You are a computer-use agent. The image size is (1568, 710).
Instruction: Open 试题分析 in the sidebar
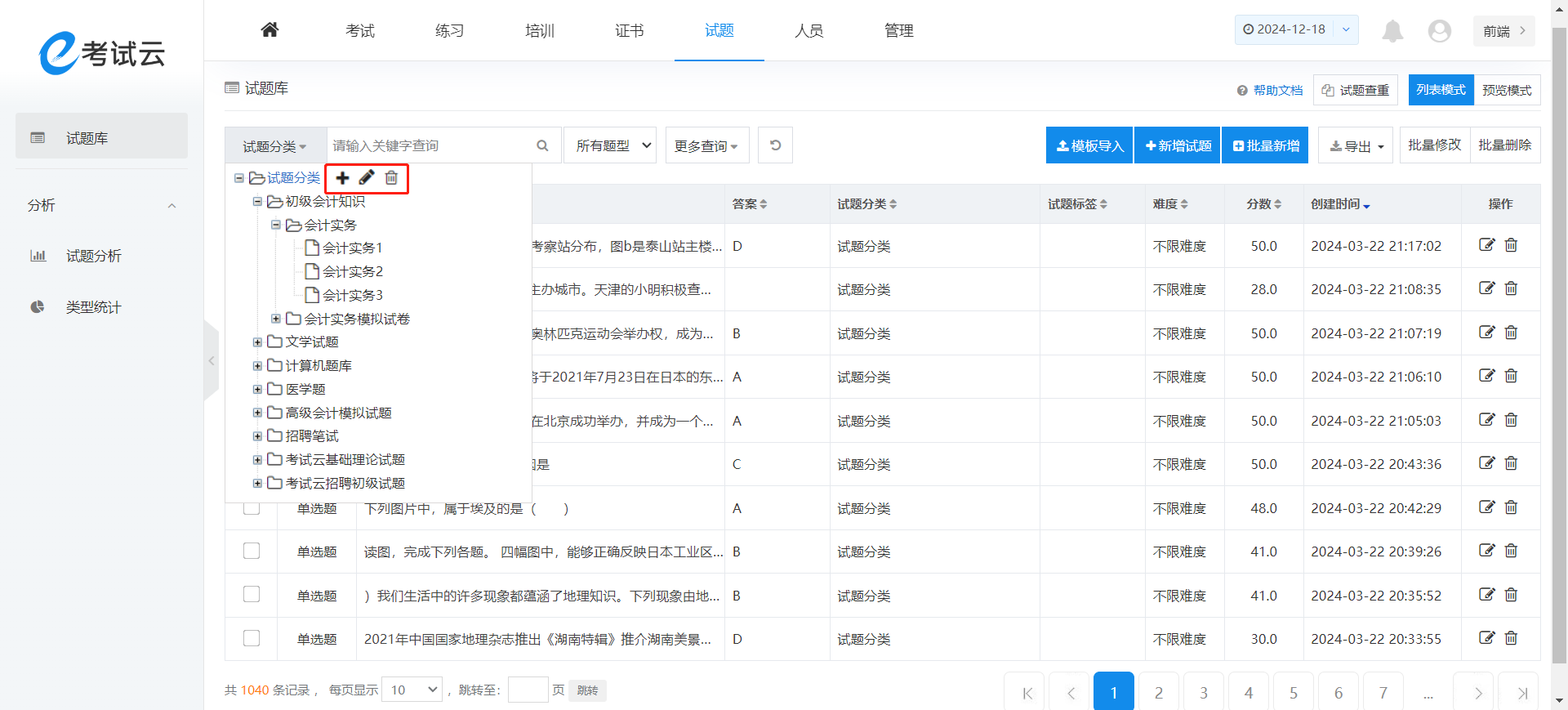(x=93, y=256)
